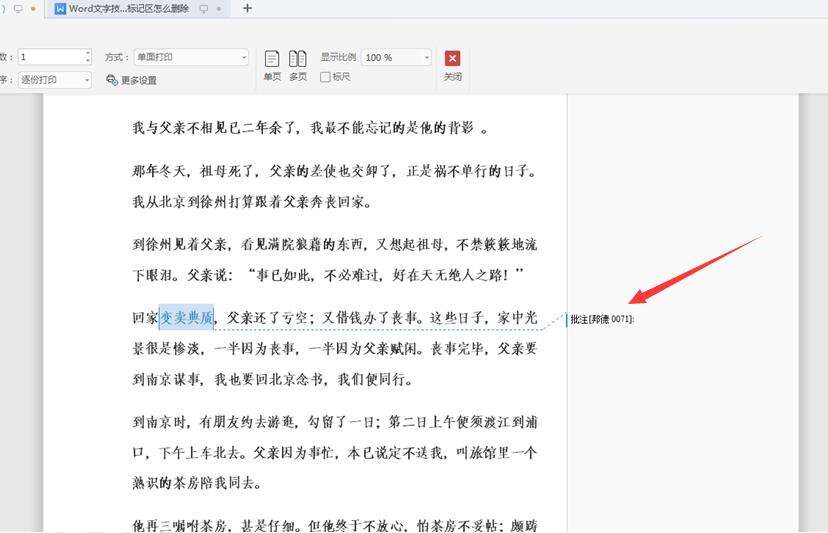
Task: Click the comment 批注[邦德 0071] in the margin
Action: (602, 319)
